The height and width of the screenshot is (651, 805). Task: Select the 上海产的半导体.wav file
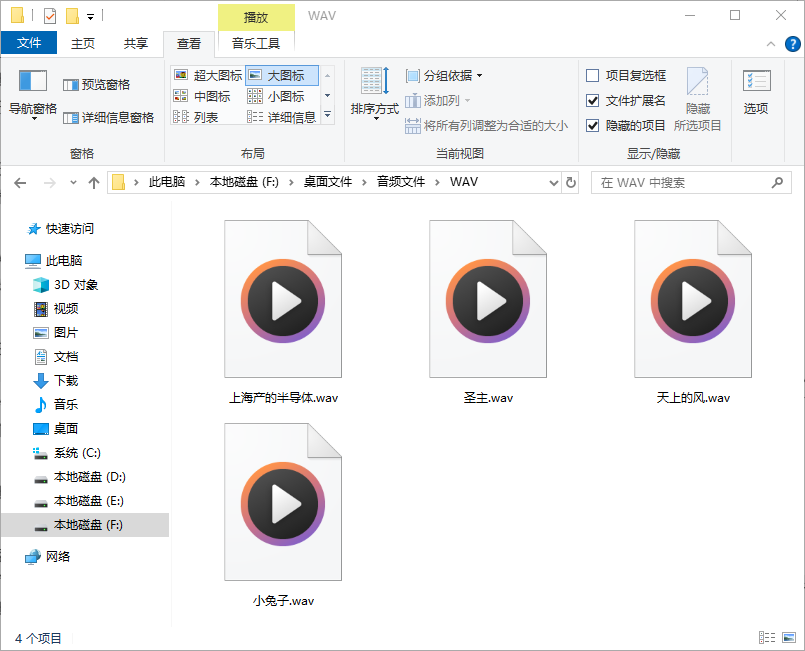tap(283, 313)
